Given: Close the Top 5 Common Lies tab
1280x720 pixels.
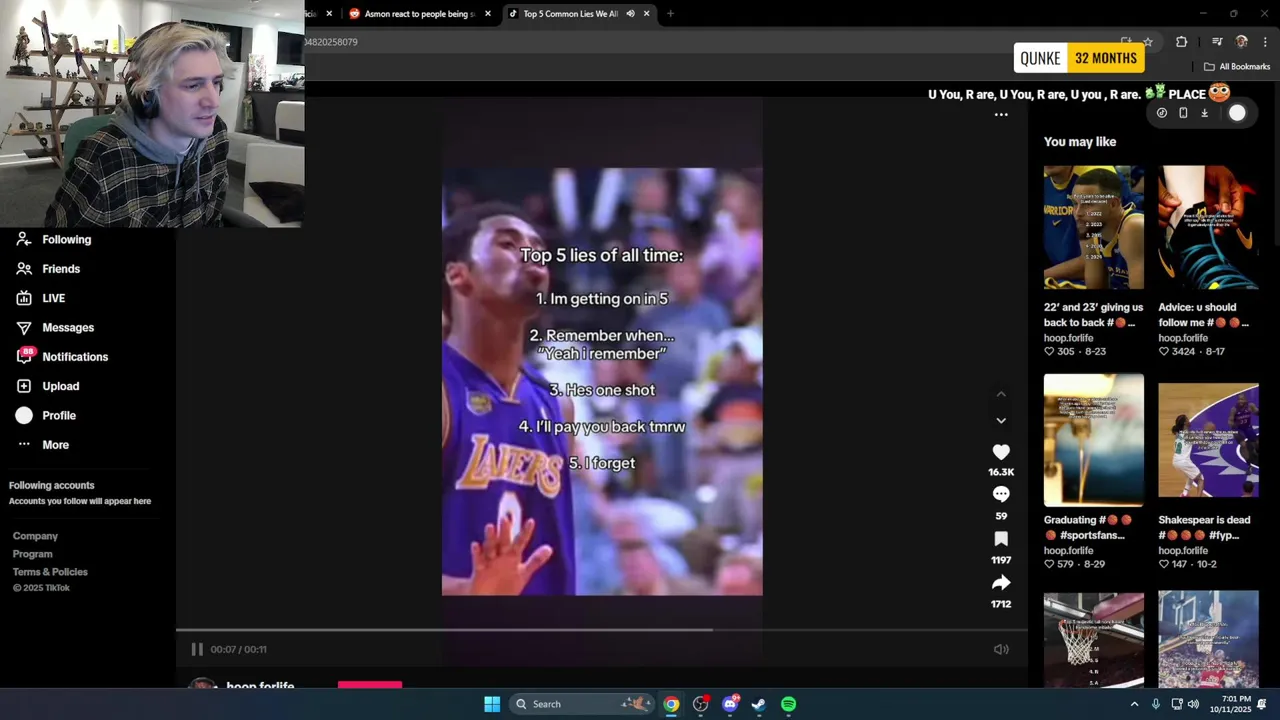Looking at the screenshot, I should pos(647,14).
